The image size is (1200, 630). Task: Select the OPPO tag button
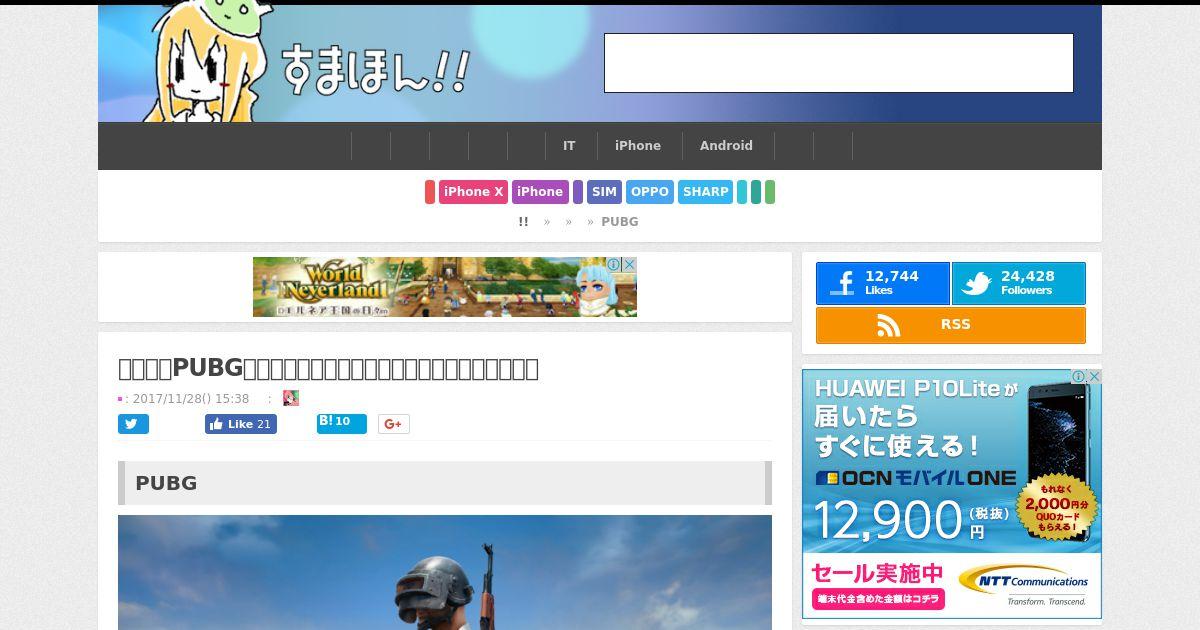650,192
